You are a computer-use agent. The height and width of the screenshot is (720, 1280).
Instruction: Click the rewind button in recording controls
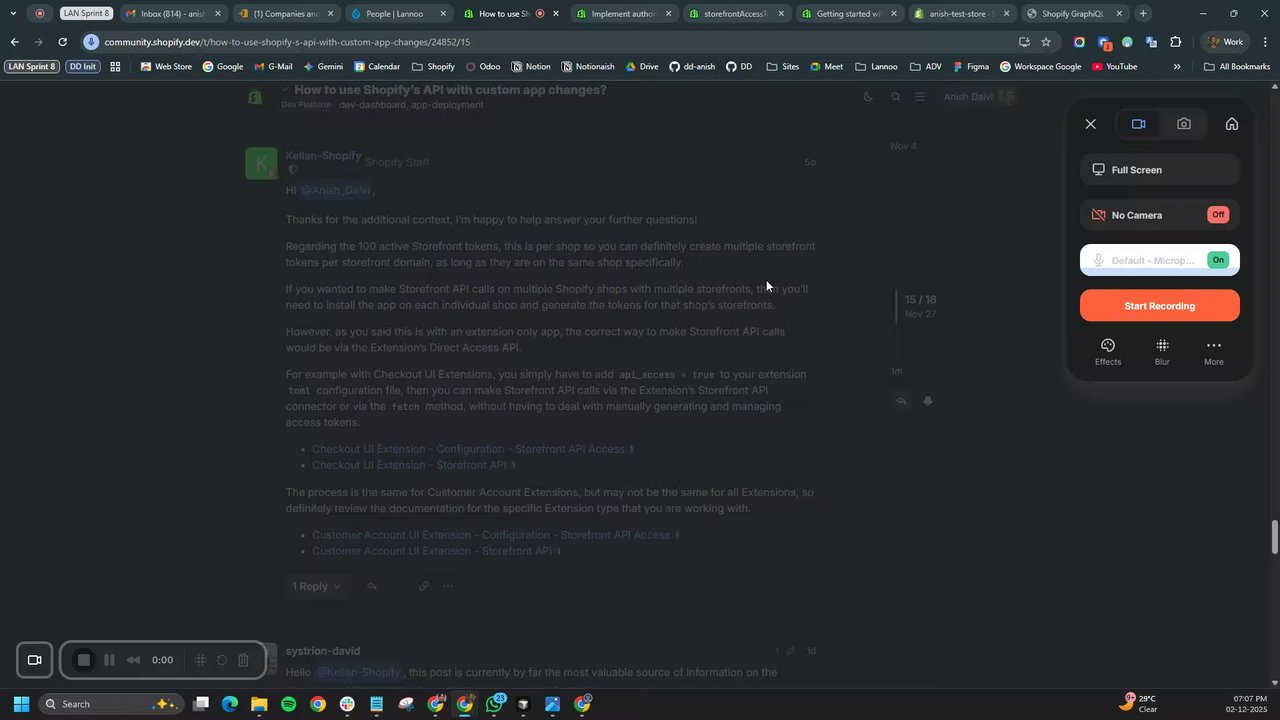[133, 660]
